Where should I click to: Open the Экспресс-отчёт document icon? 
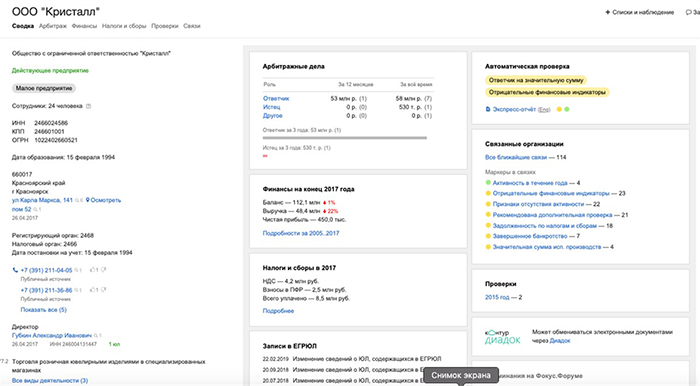(488, 109)
